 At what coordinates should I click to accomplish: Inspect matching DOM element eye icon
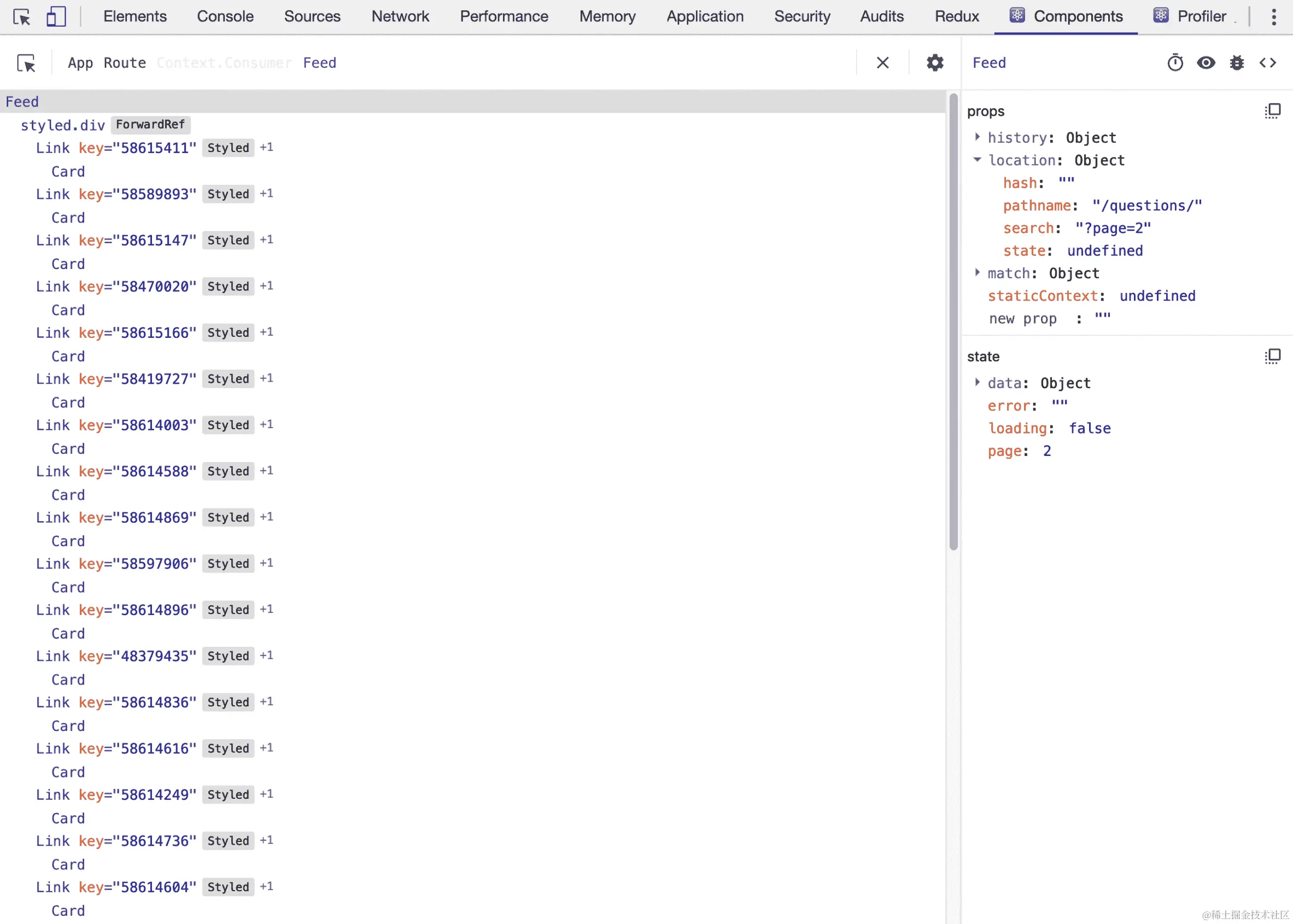pos(1206,63)
